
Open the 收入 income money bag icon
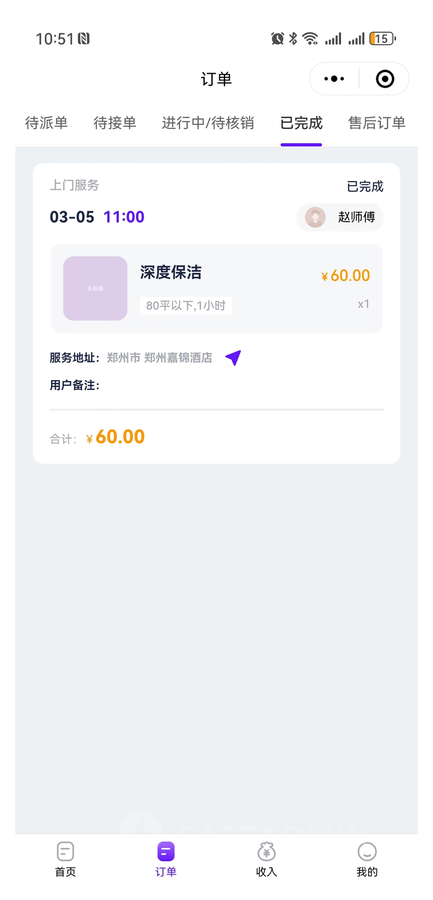(266, 851)
